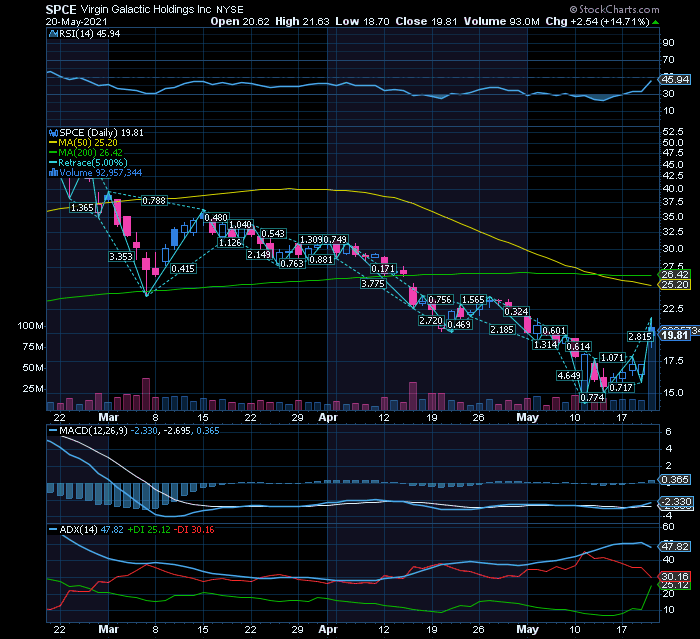Click the -2.330 MACD value tag
Viewport: 700px width, 639px height.
tap(676, 501)
